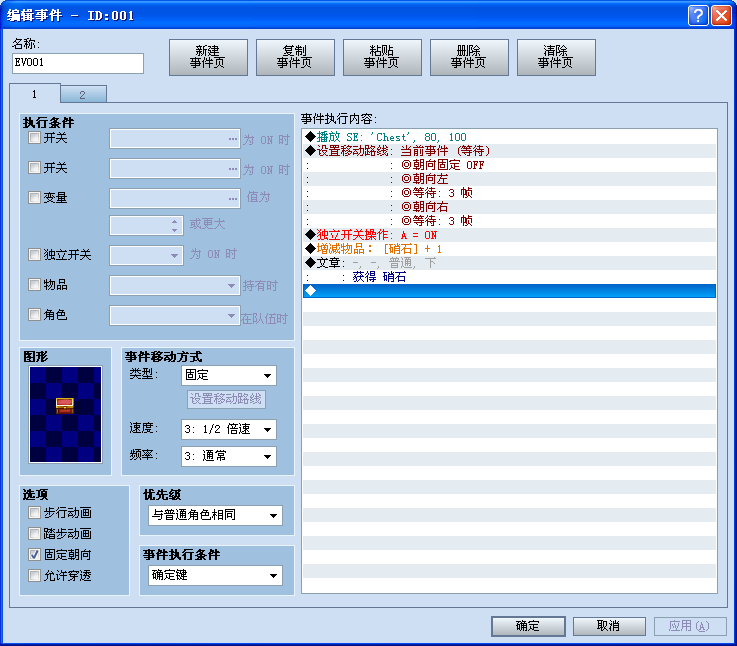737x646 pixels.
Task: Select the 文章: -, -, 普通, 下 line
Action: (510, 263)
